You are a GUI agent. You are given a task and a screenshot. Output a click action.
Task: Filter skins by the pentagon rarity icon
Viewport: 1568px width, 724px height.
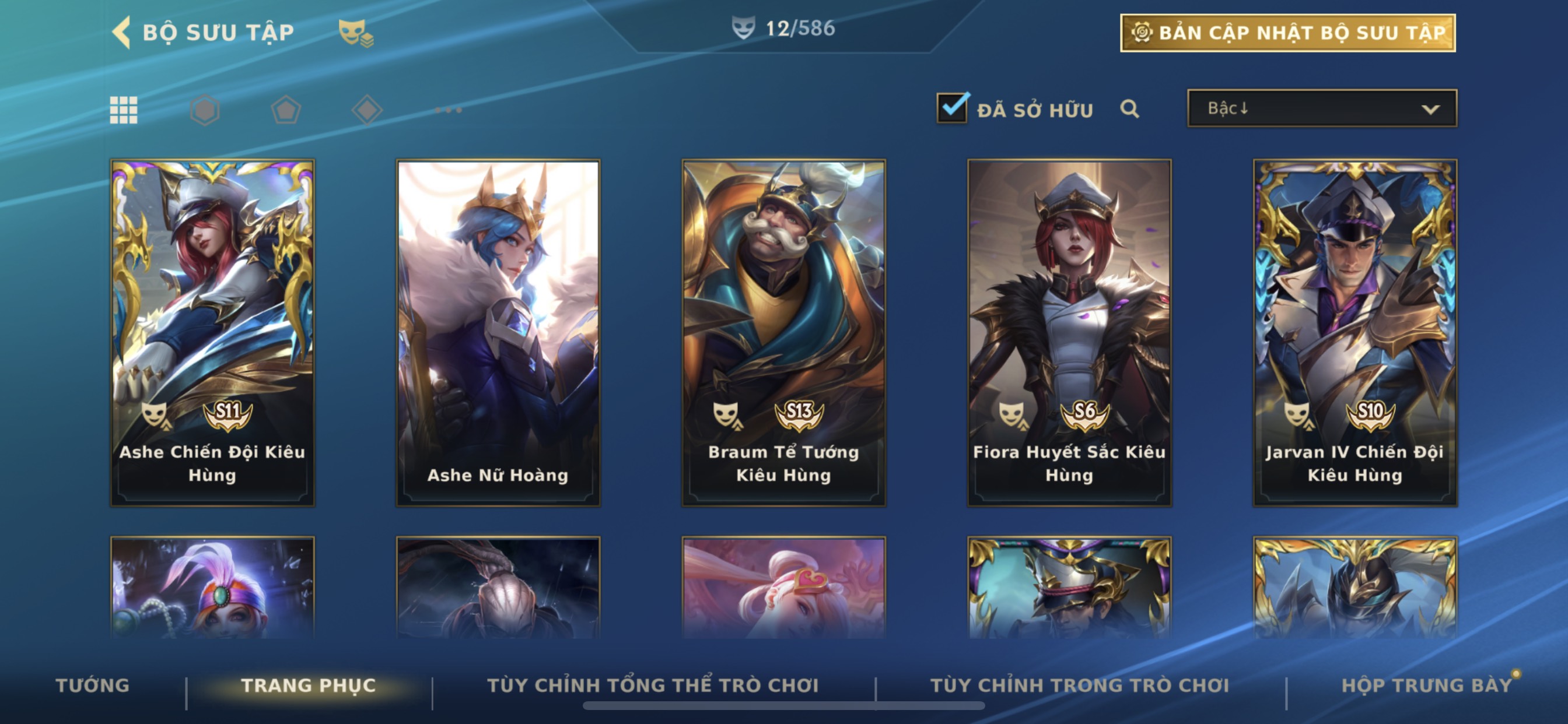285,110
